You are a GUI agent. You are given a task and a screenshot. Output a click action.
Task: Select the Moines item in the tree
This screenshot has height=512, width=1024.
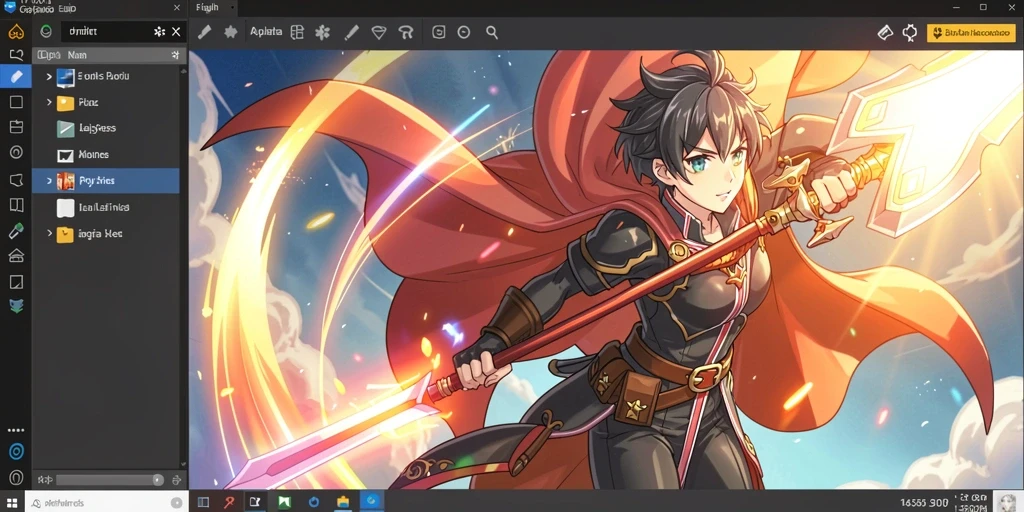[x=93, y=155]
